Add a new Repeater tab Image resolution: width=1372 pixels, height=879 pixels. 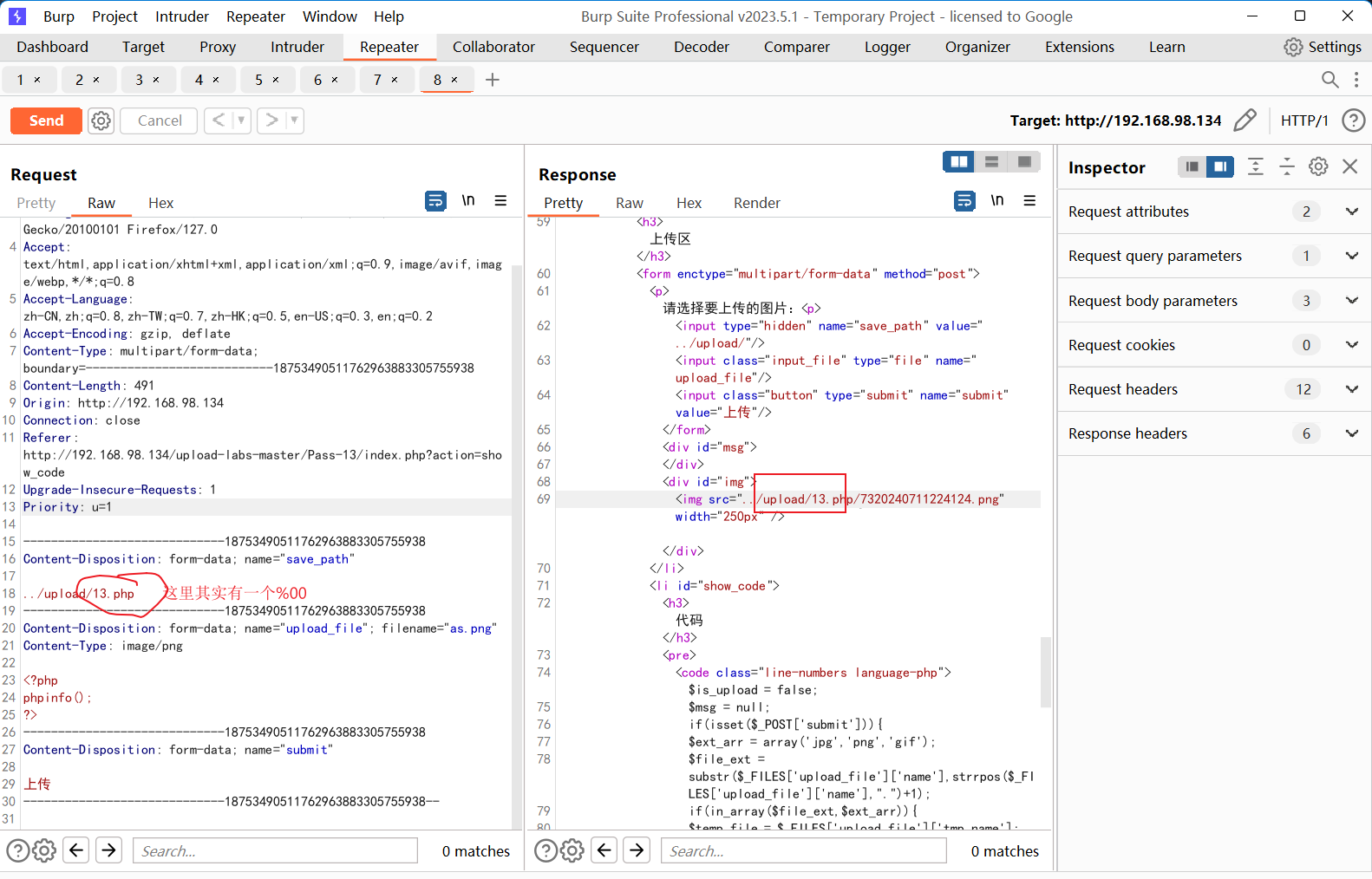pyautogui.click(x=493, y=80)
